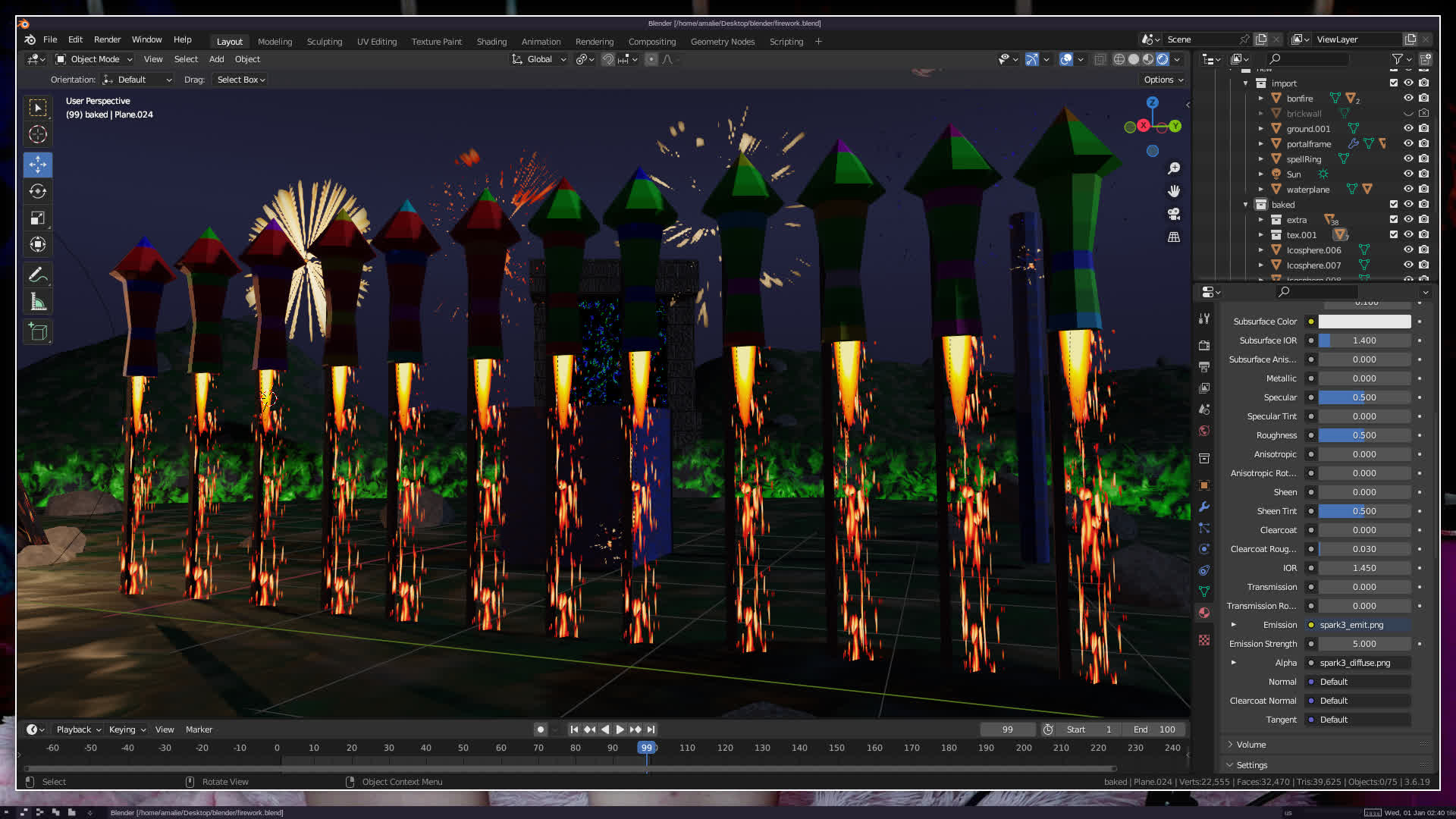Expand the Volume panel

(1251, 745)
